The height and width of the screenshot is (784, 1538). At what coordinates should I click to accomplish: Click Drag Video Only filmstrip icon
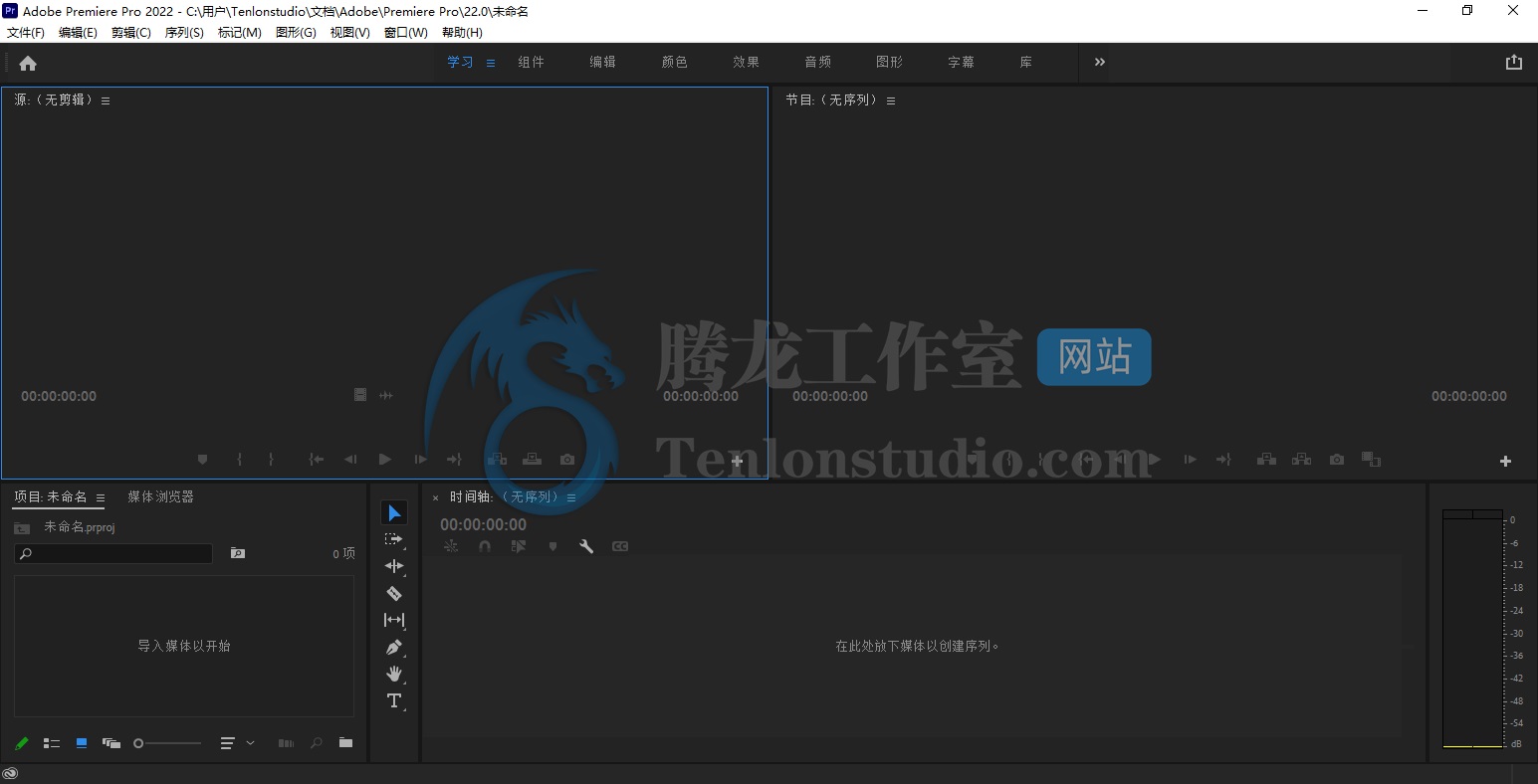[360, 395]
